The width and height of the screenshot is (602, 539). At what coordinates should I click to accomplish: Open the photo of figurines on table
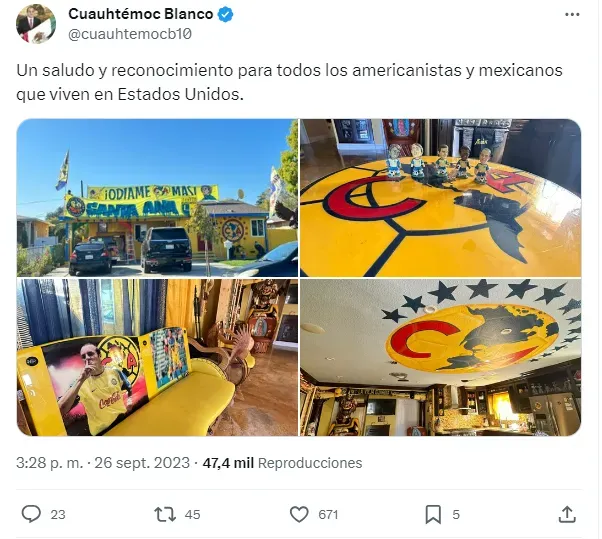tap(440, 198)
